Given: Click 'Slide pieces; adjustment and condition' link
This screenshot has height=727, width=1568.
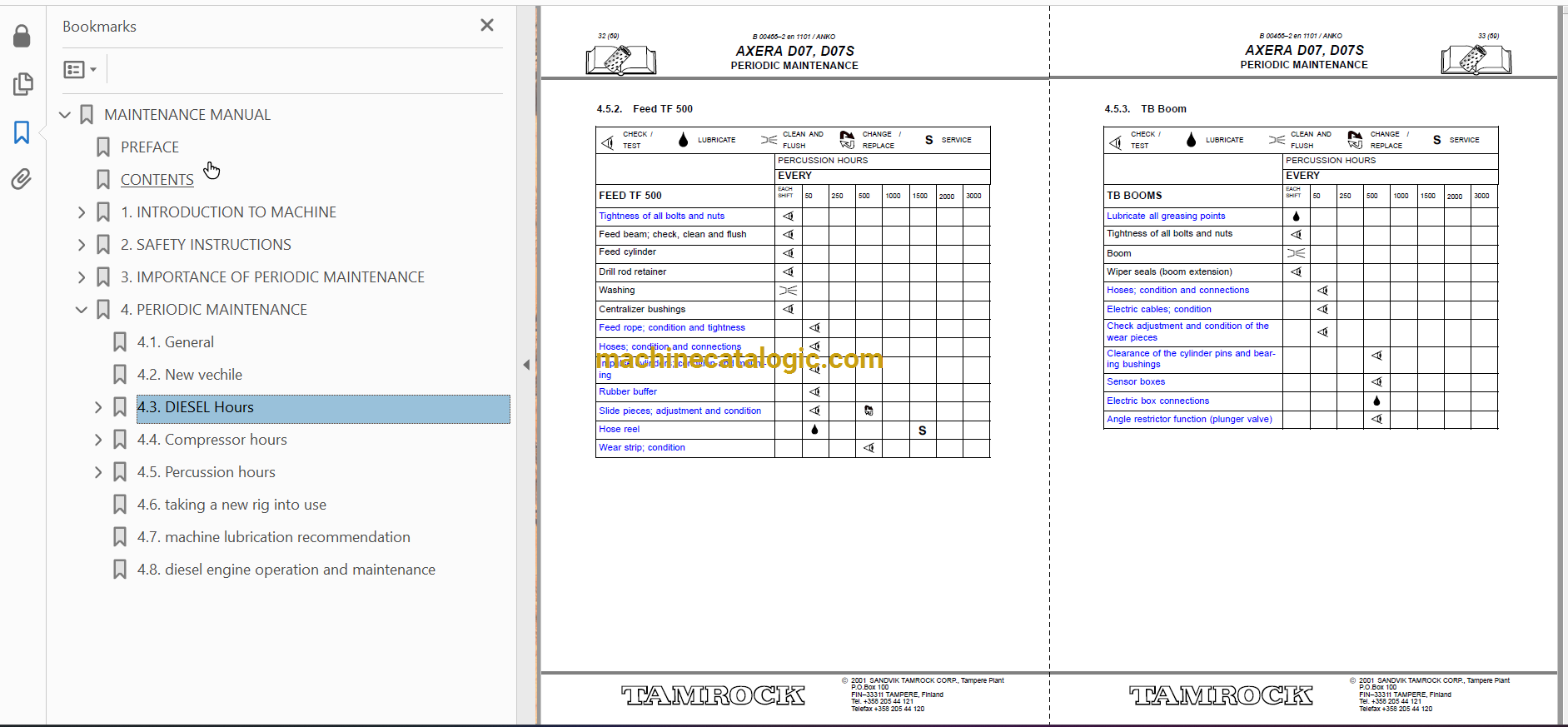Looking at the screenshot, I should click(x=680, y=411).
